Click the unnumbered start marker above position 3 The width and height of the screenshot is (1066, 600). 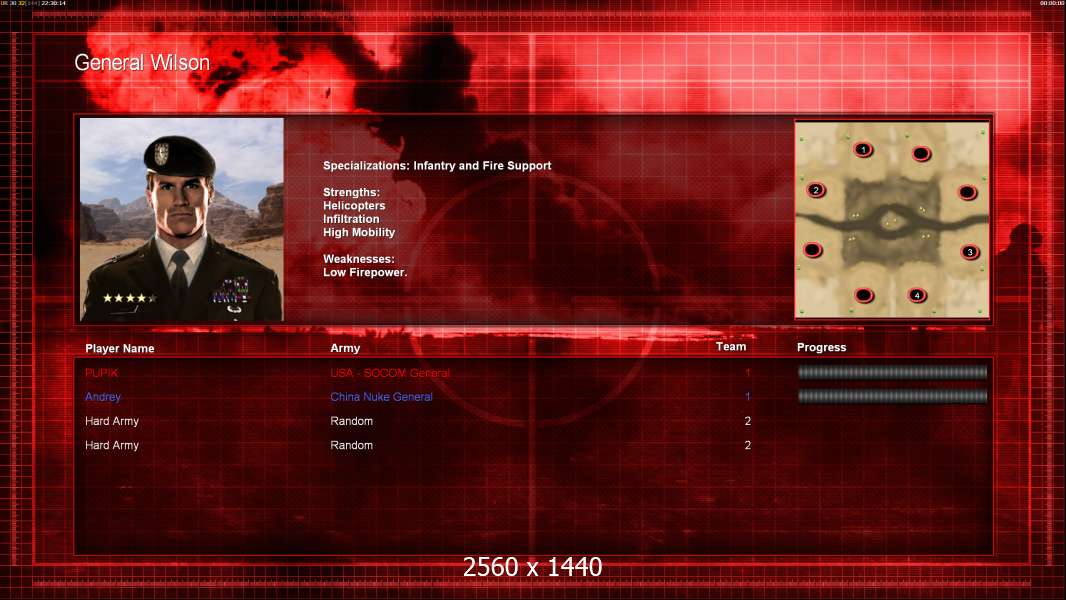pyautogui.click(x=967, y=193)
